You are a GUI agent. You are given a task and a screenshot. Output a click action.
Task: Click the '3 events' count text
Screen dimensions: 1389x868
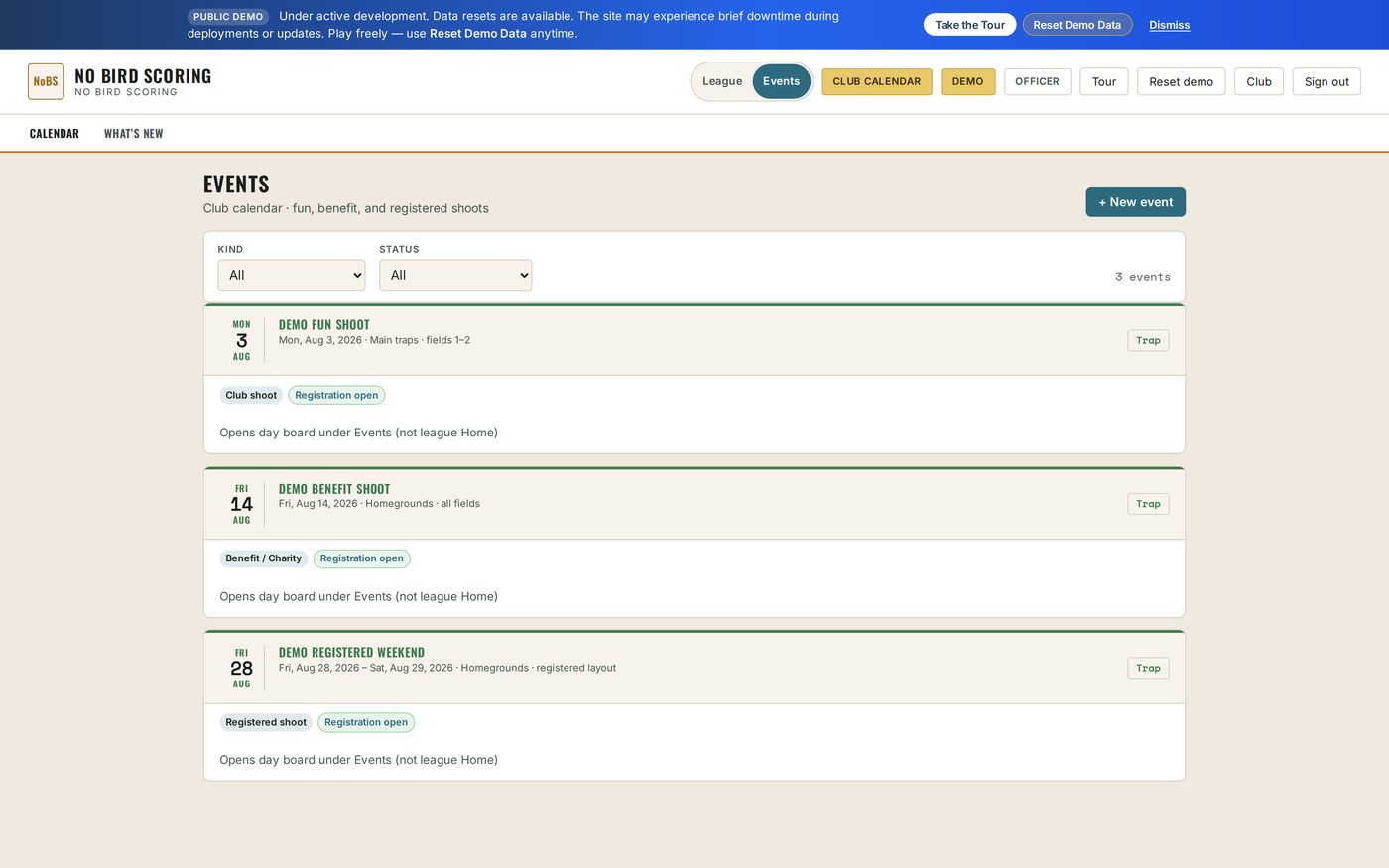click(1143, 277)
